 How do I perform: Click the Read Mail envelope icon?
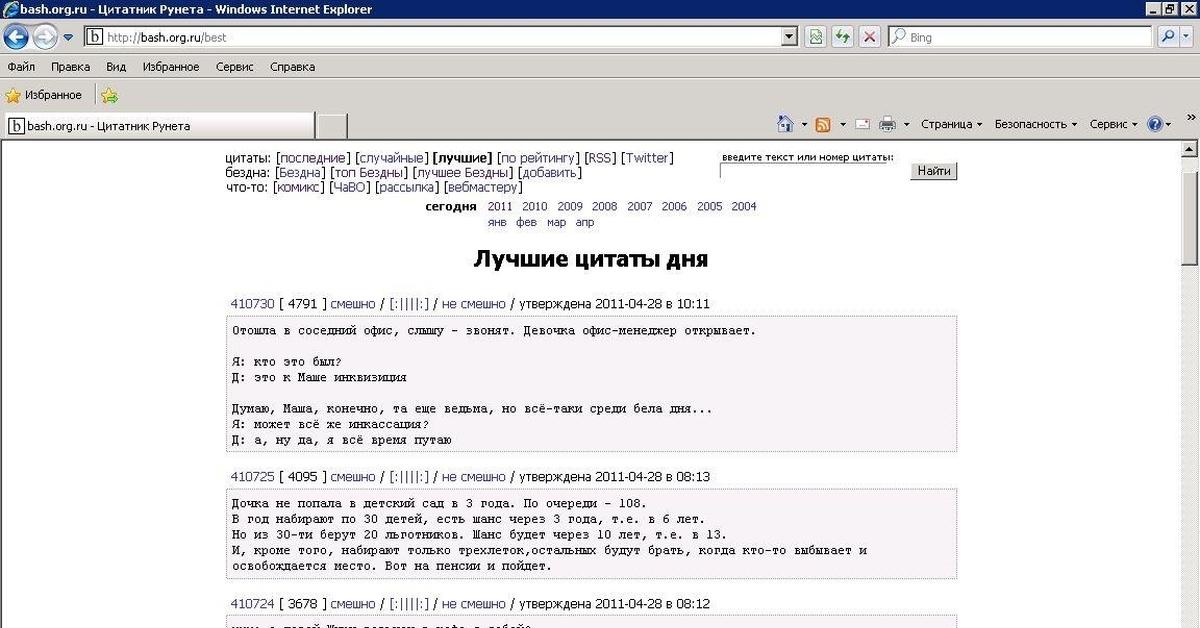(x=861, y=125)
